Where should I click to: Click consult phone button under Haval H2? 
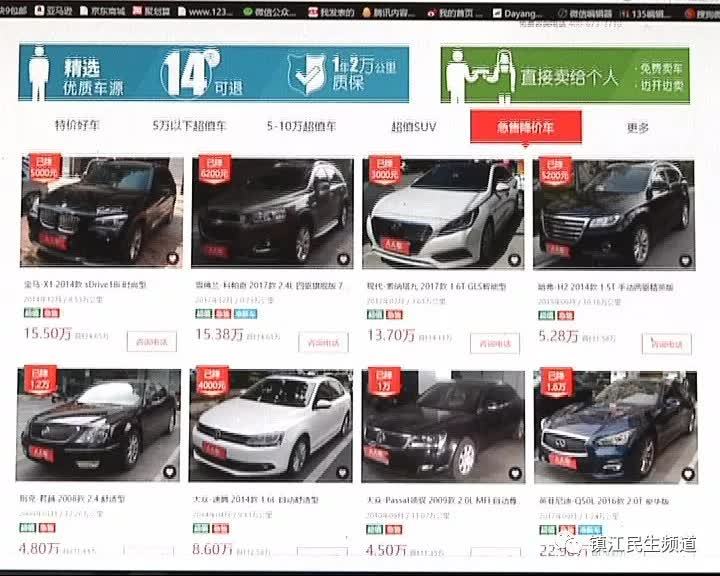[666, 344]
